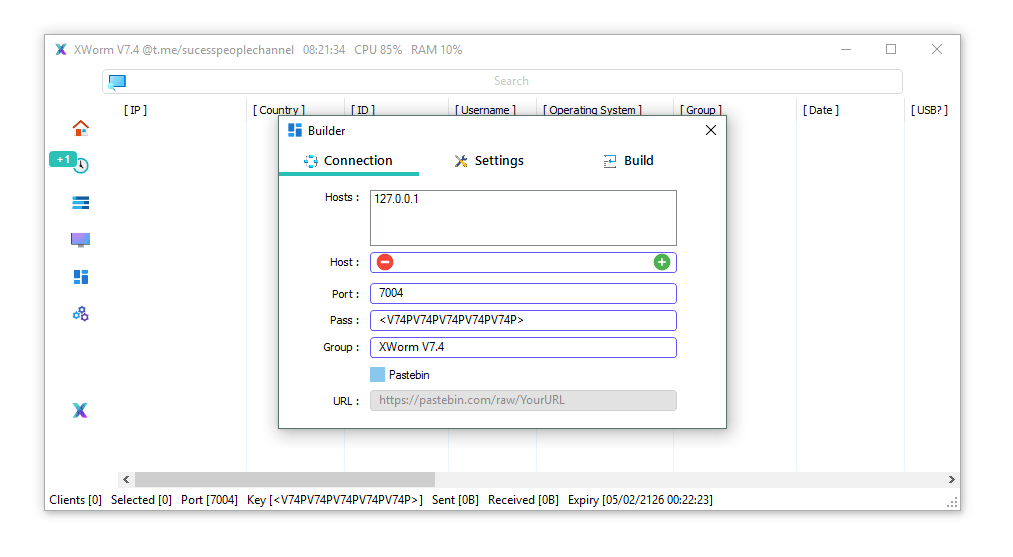Click into the Group text field
1013x557 pixels.
[x=523, y=348]
